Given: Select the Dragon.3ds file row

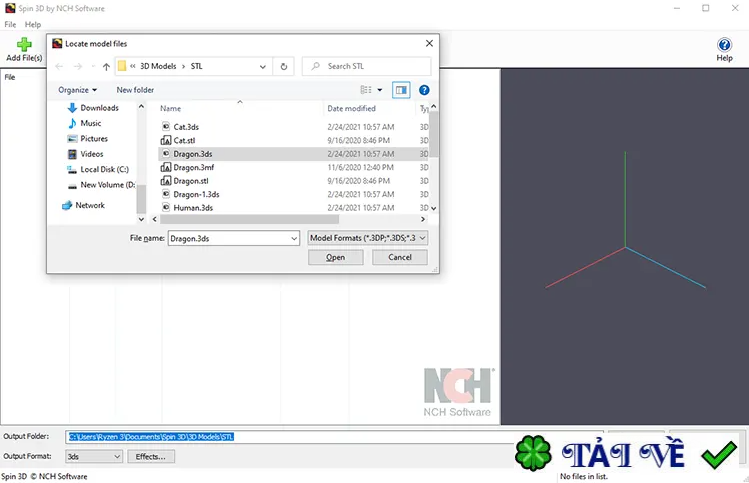Looking at the screenshot, I should 293,154.
